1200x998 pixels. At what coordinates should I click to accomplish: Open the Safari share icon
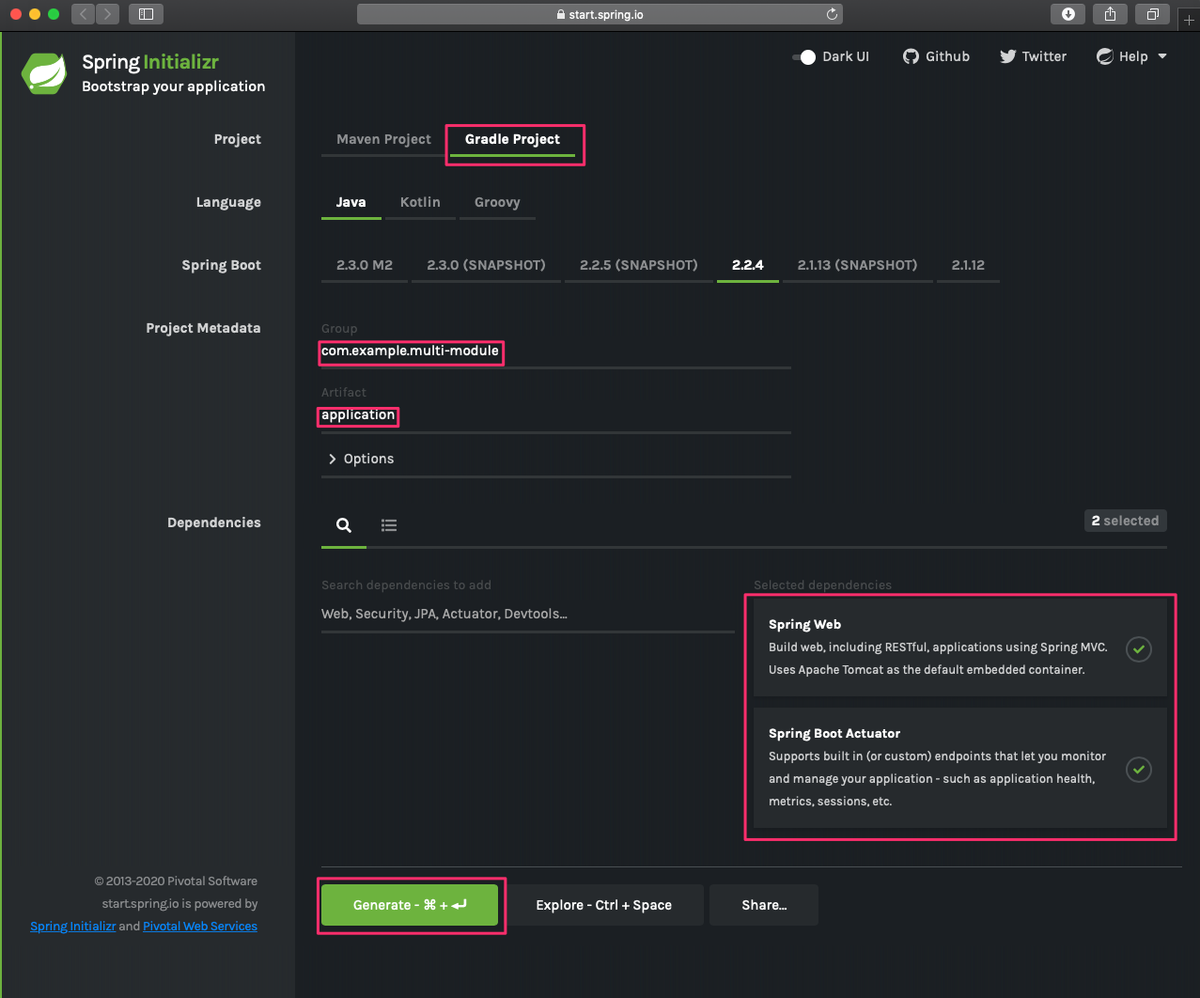coord(1110,14)
